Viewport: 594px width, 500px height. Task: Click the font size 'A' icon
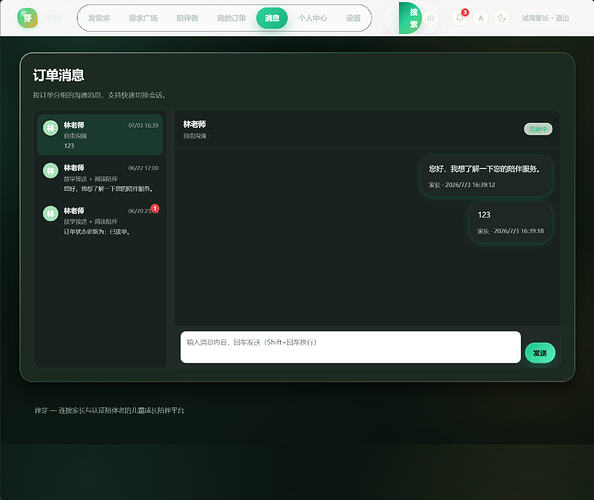[x=481, y=18]
